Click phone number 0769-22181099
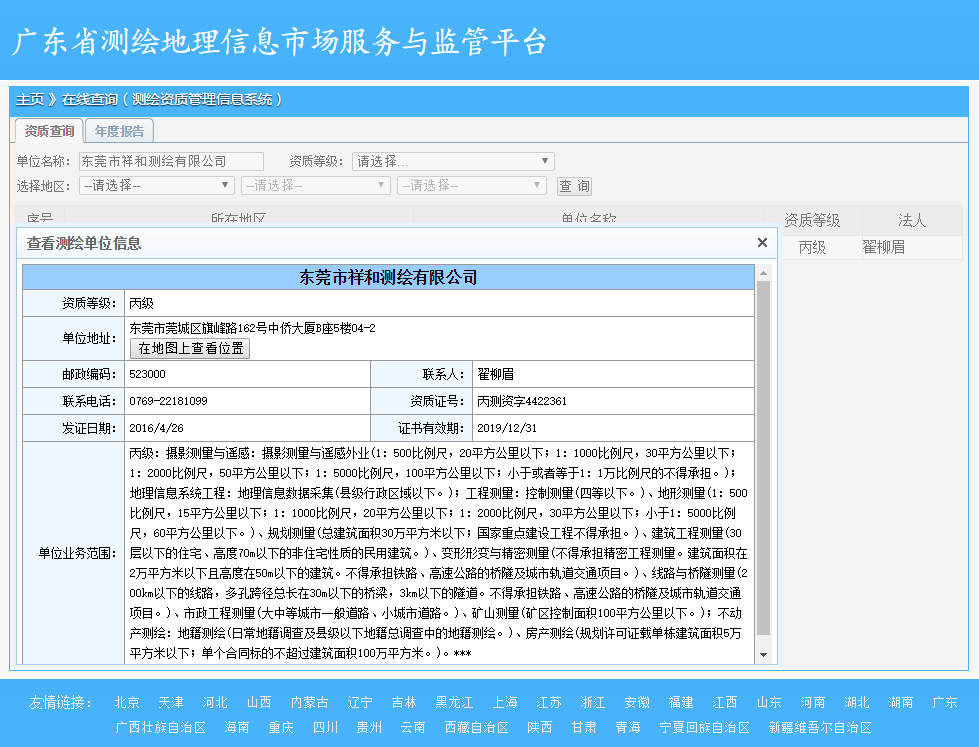979x747 pixels. coord(169,401)
